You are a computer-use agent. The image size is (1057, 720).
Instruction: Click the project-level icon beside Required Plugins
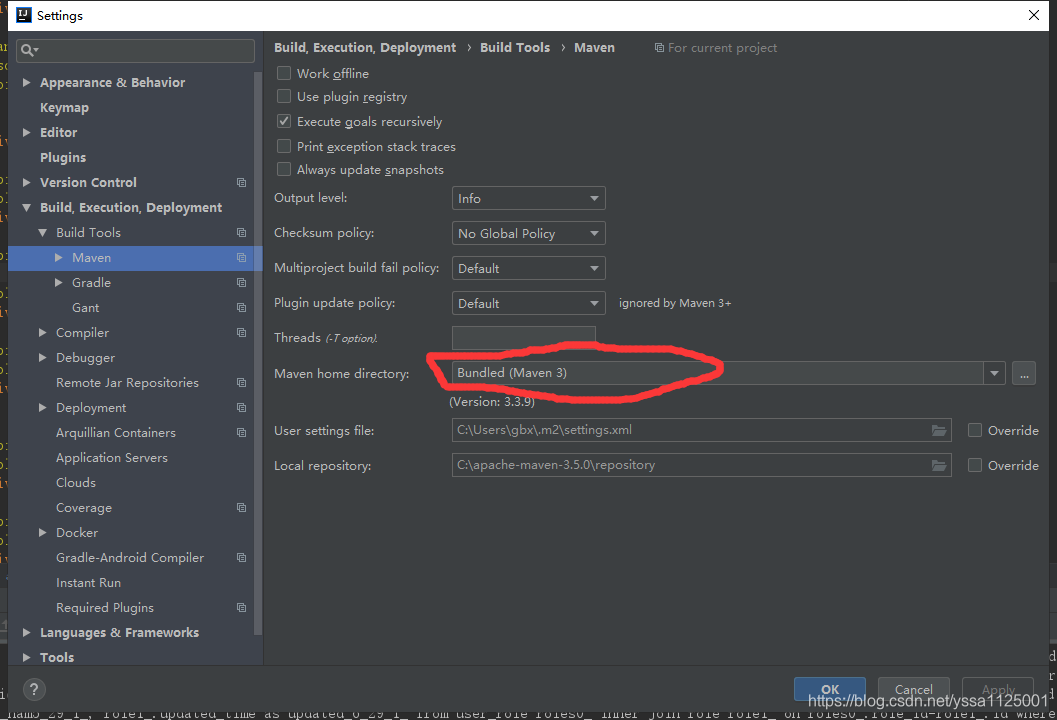pyautogui.click(x=241, y=607)
